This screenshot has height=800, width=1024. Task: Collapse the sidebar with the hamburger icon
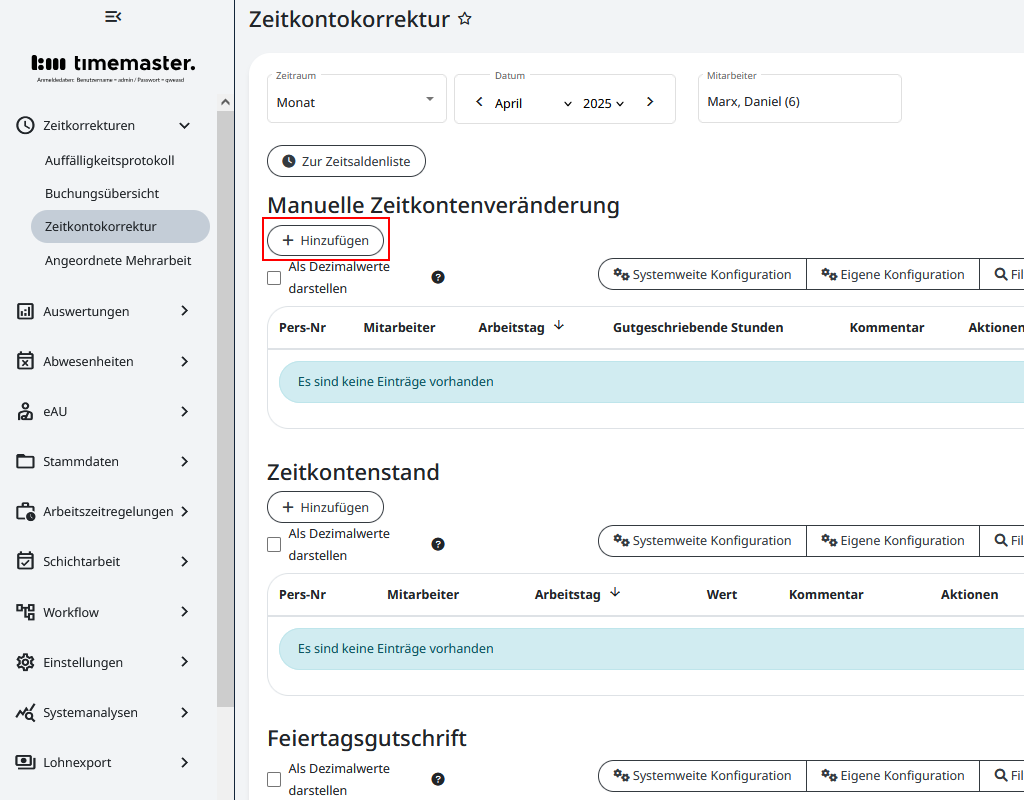click(x=112, y=16)
